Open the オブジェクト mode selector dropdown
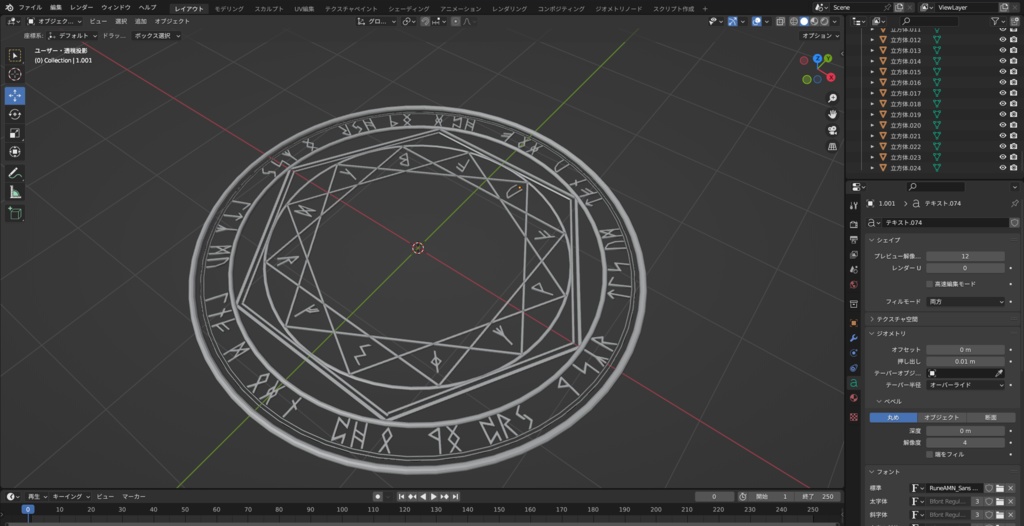Image resolution: width=1024 pixels, height=526 pixels. pos(55,22)
